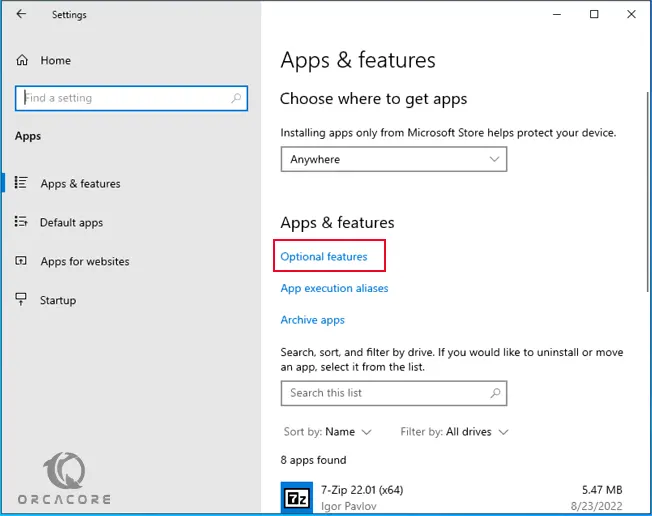Open the Archive apps link
The height and width of the screenshot is (516, 652).
pos(313,320)
